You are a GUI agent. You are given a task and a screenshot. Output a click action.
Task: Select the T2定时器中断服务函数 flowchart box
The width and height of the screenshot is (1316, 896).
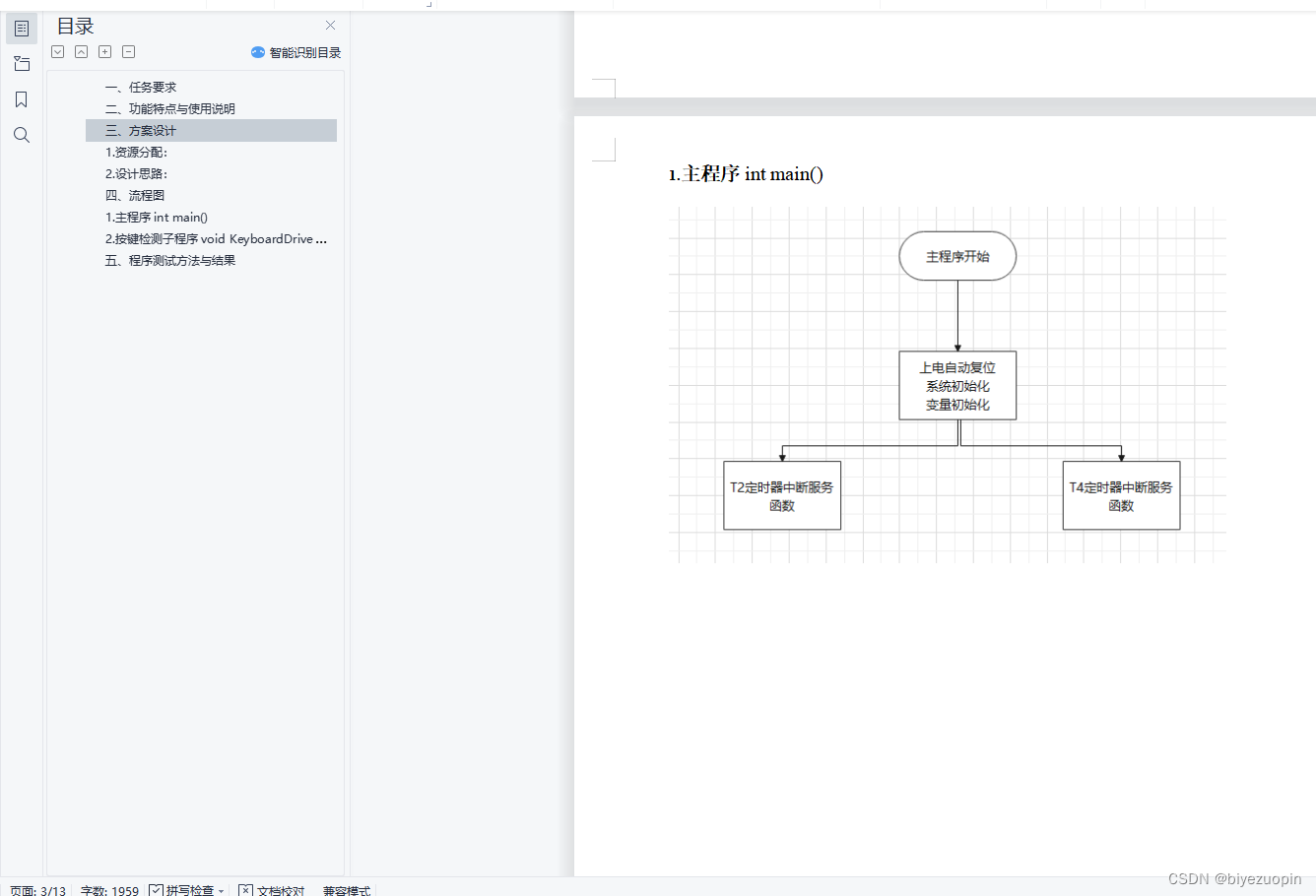(x=782, y=495)
